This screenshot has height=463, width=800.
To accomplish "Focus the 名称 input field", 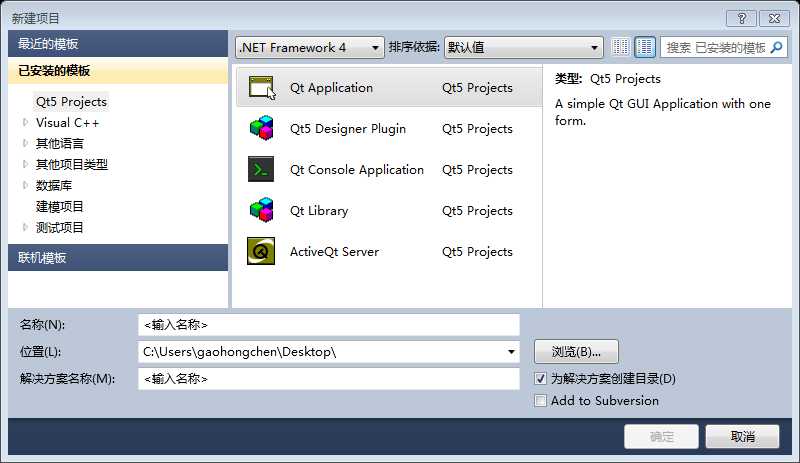I will pyautogui.click(x=329, y=325).
